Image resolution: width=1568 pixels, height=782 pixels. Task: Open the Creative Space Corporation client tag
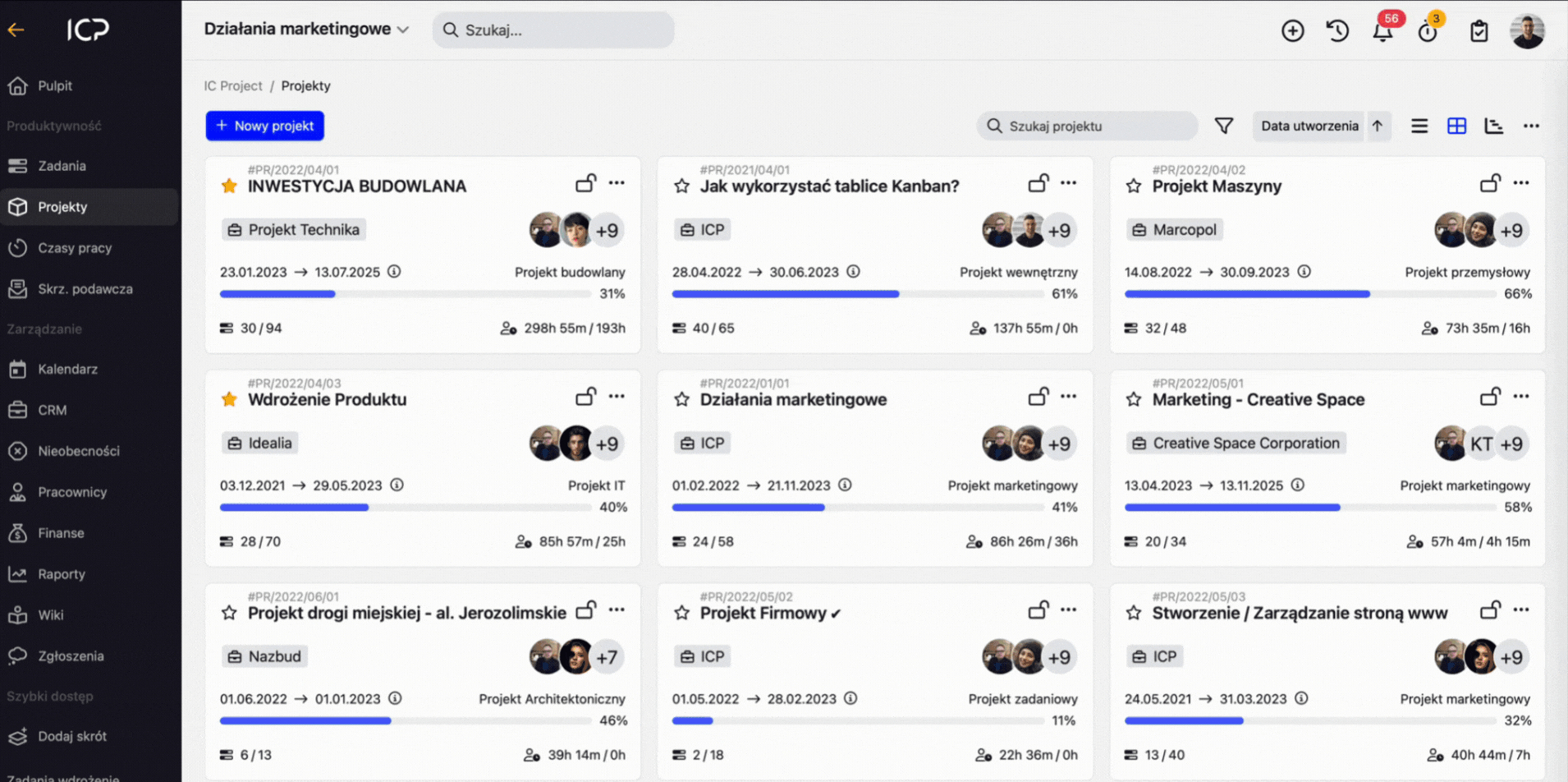click(1236, 444)
